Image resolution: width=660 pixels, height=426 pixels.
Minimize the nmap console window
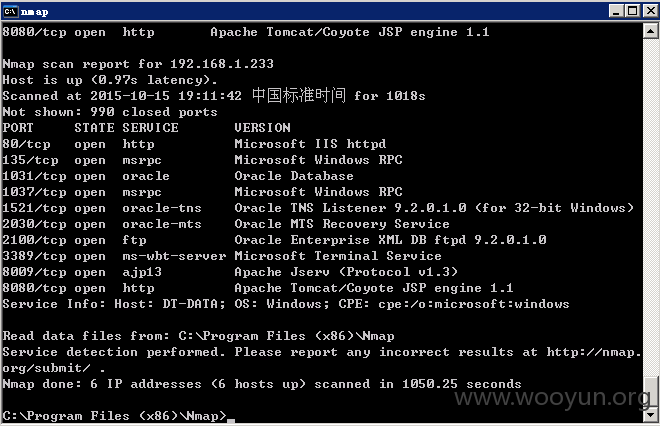[616, 11]
